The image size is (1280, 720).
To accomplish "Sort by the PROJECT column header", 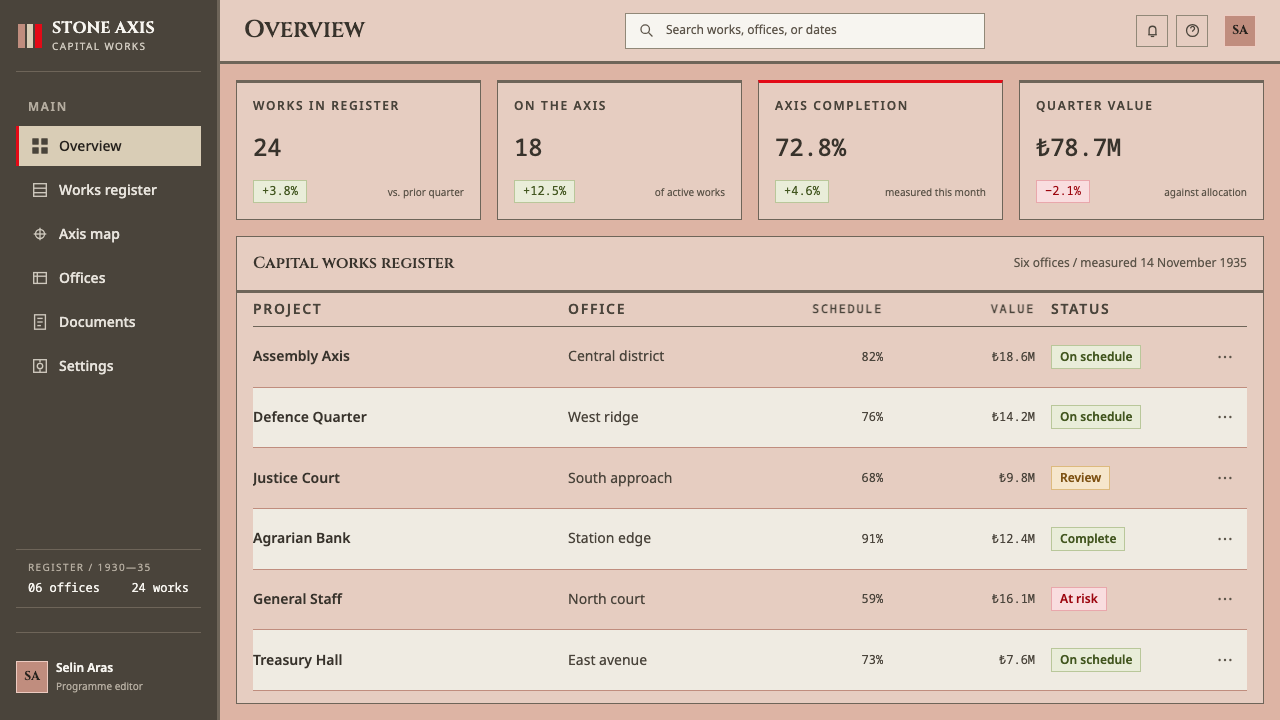I will click(x=287, y=309).
